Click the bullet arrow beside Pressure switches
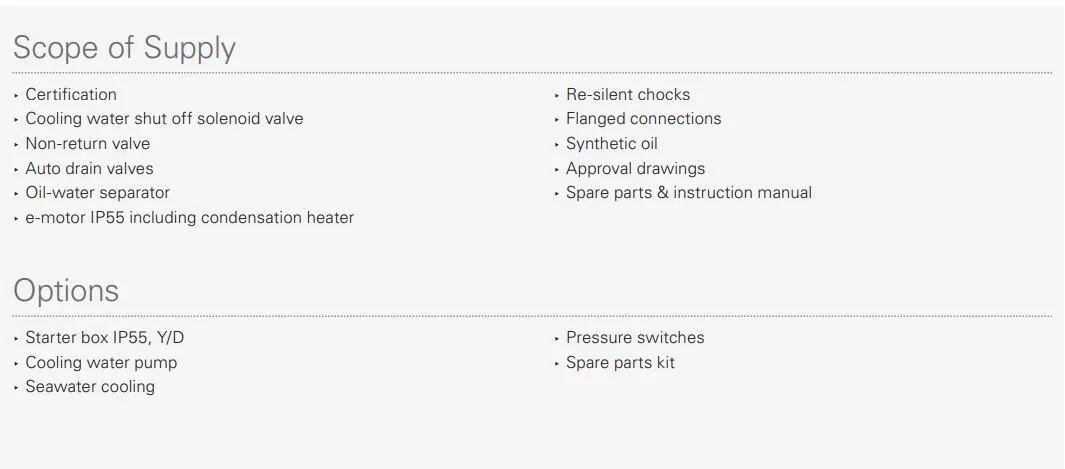This screenshot has width=1065, height=469. click(x=557, y=338)
